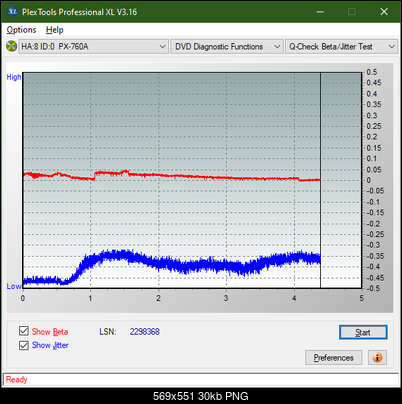The image size is (402, 404).
Task: Minimize the PlexTools window
Action: (320, 12)
